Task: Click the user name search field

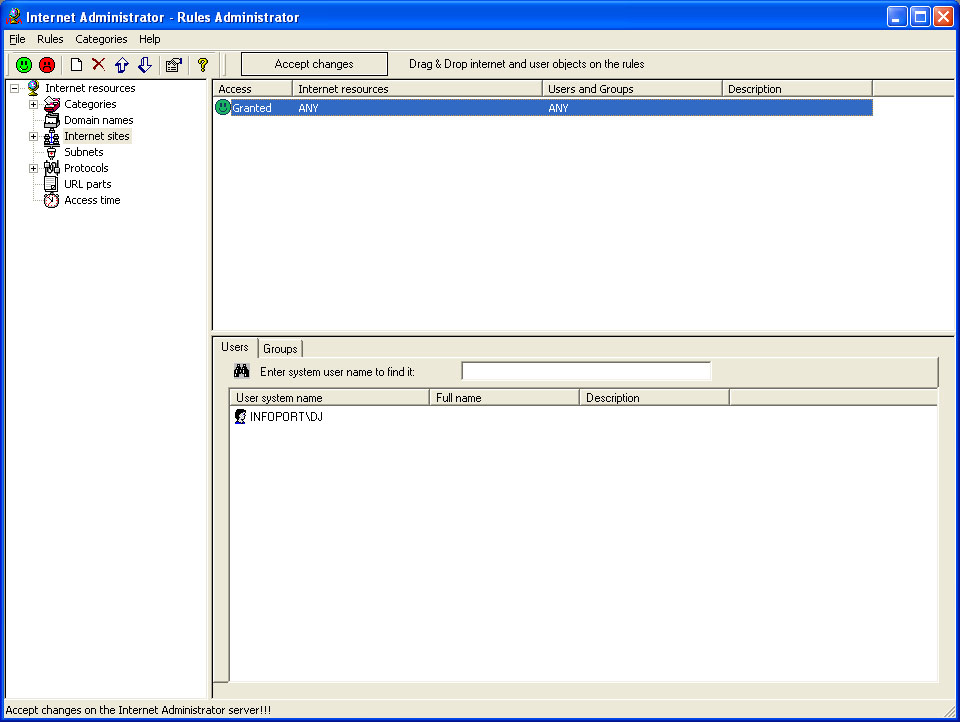Action: (x=585, y=372)
